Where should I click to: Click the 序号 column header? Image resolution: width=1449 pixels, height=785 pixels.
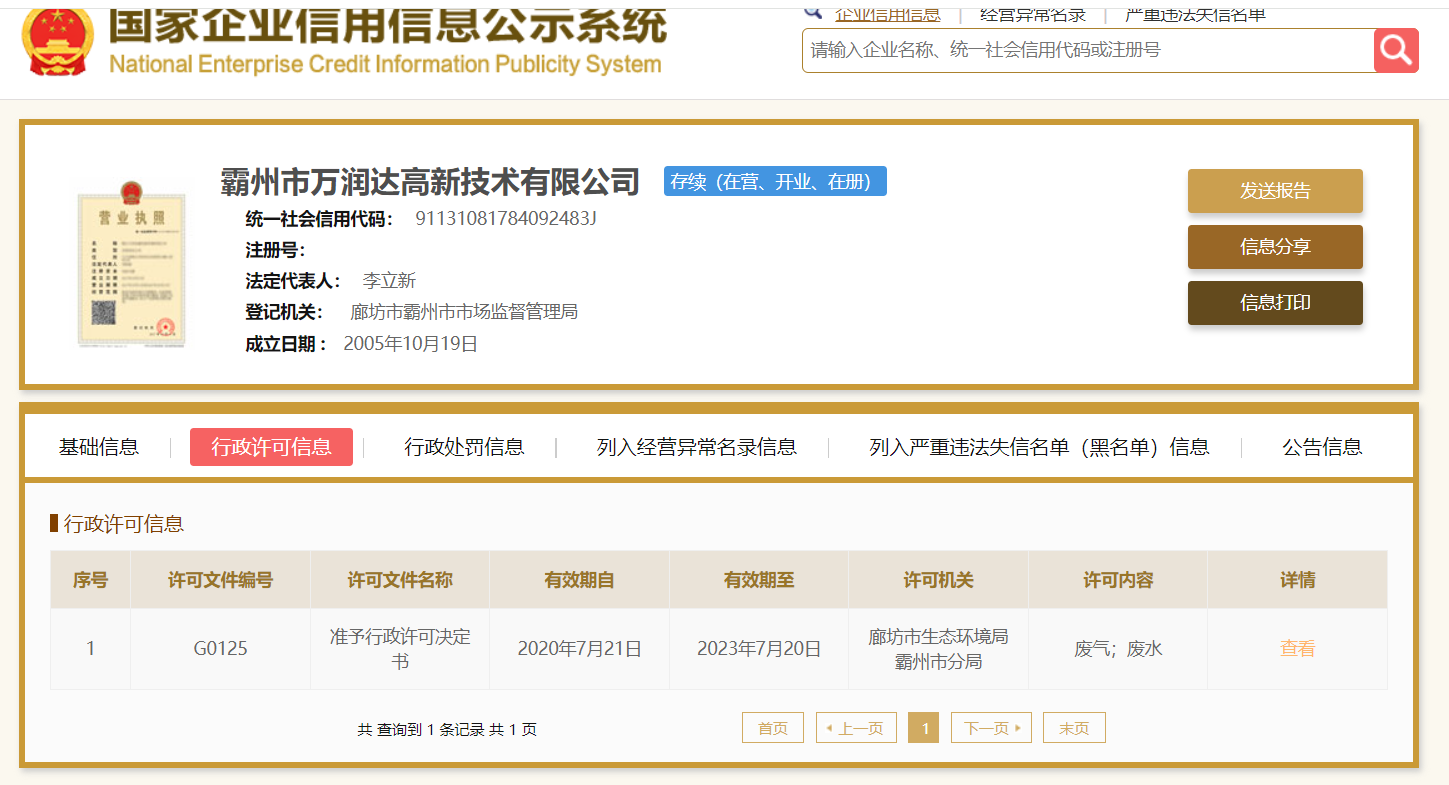point(90,580)
